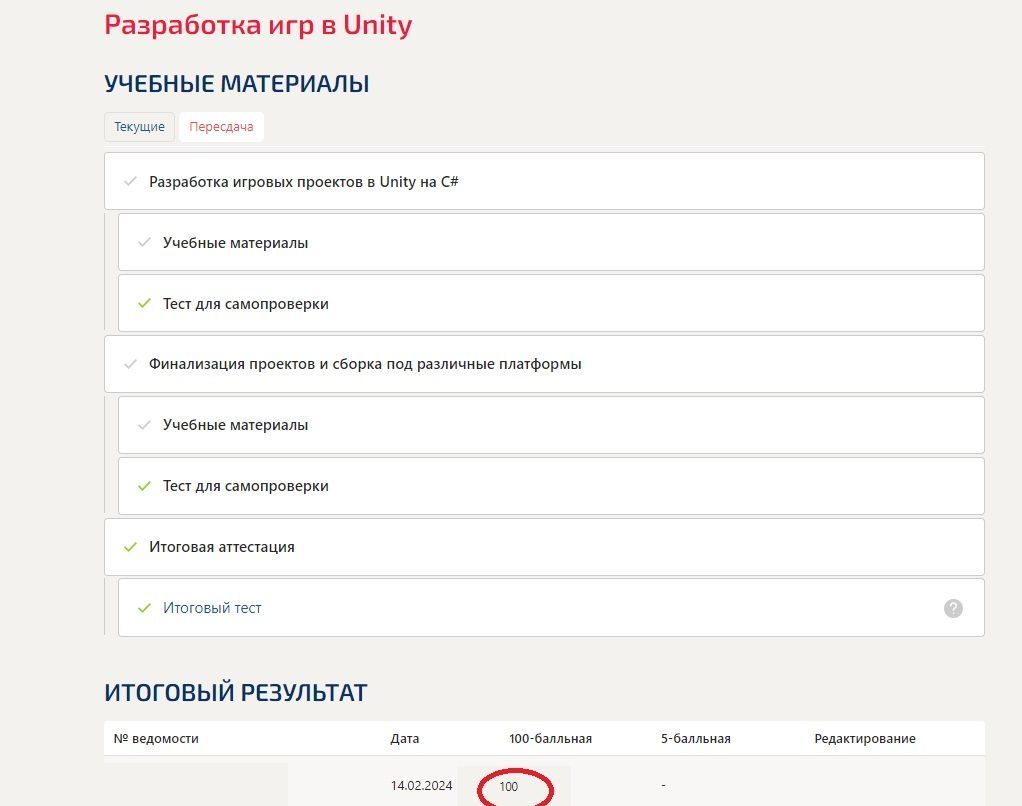Collapse Разработка игровых проектов в Unity section
This screenshot has width=1022, height=806.
click(x=544, y=181)
